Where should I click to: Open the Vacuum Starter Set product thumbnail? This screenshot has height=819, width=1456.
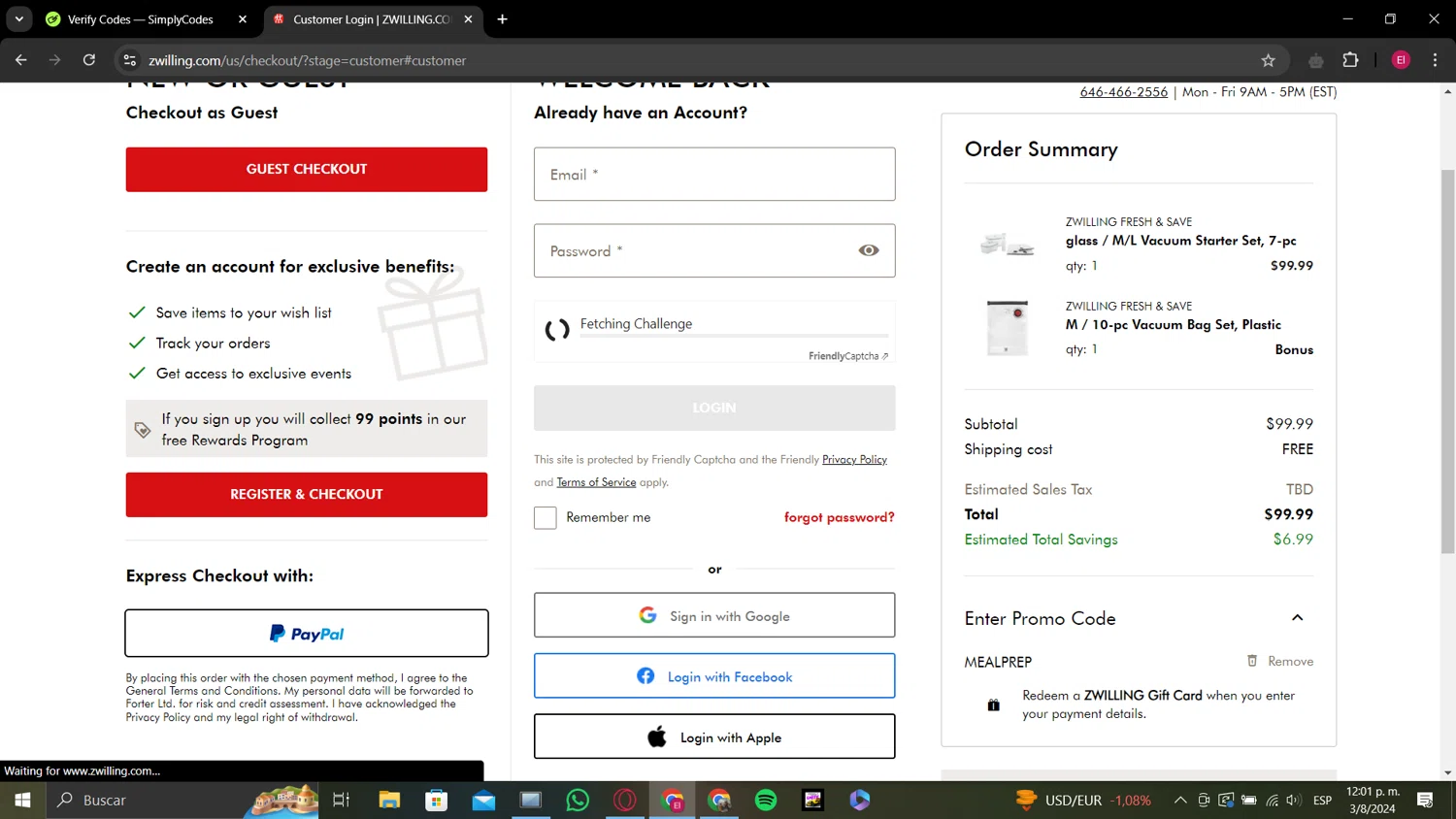pos(1008,243)
